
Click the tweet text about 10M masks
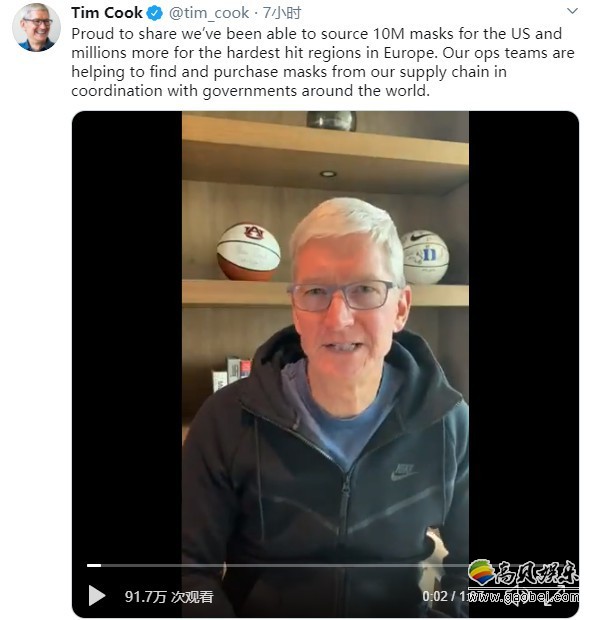[323, 62]
